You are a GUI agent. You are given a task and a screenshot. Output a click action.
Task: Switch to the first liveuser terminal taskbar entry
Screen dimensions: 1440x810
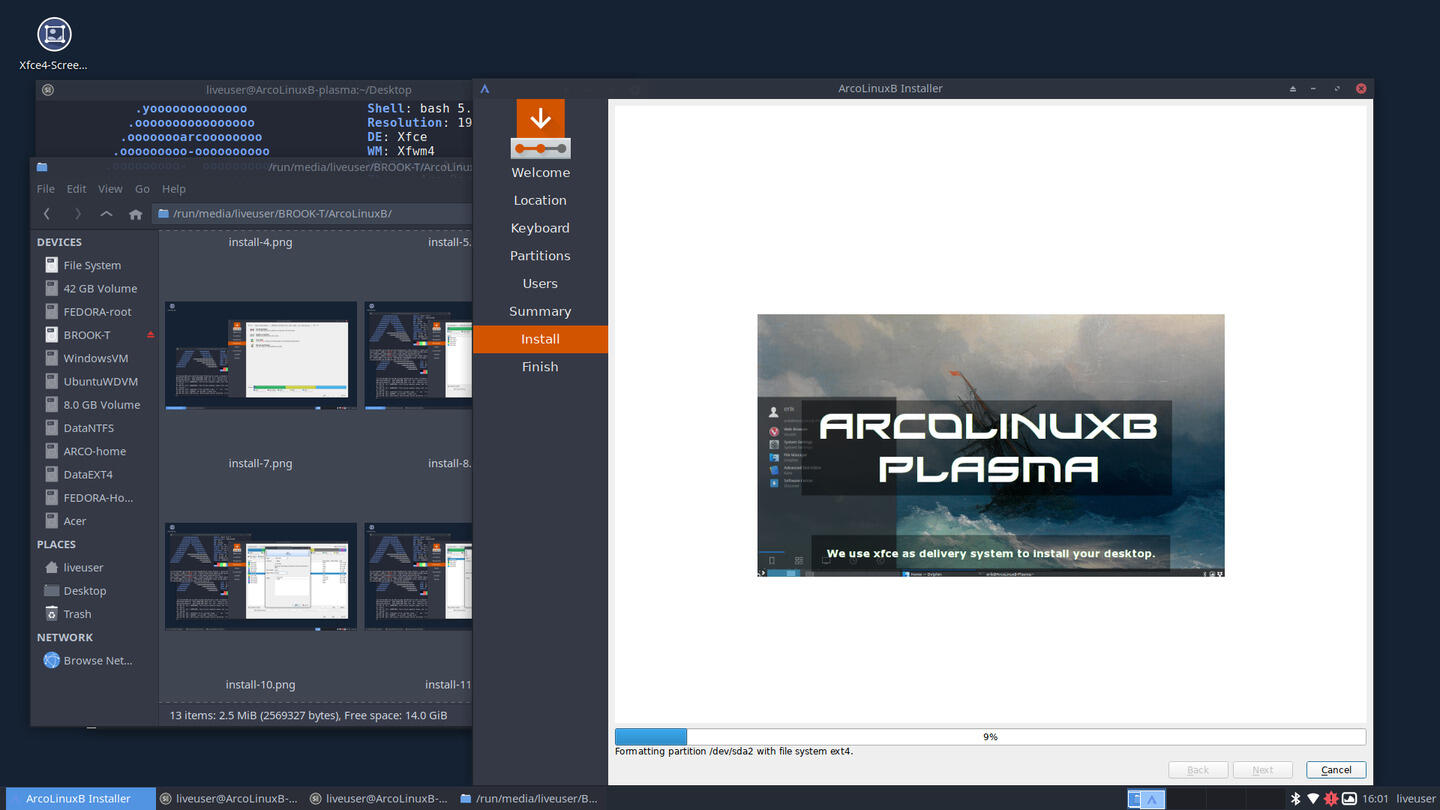point(229,799)
